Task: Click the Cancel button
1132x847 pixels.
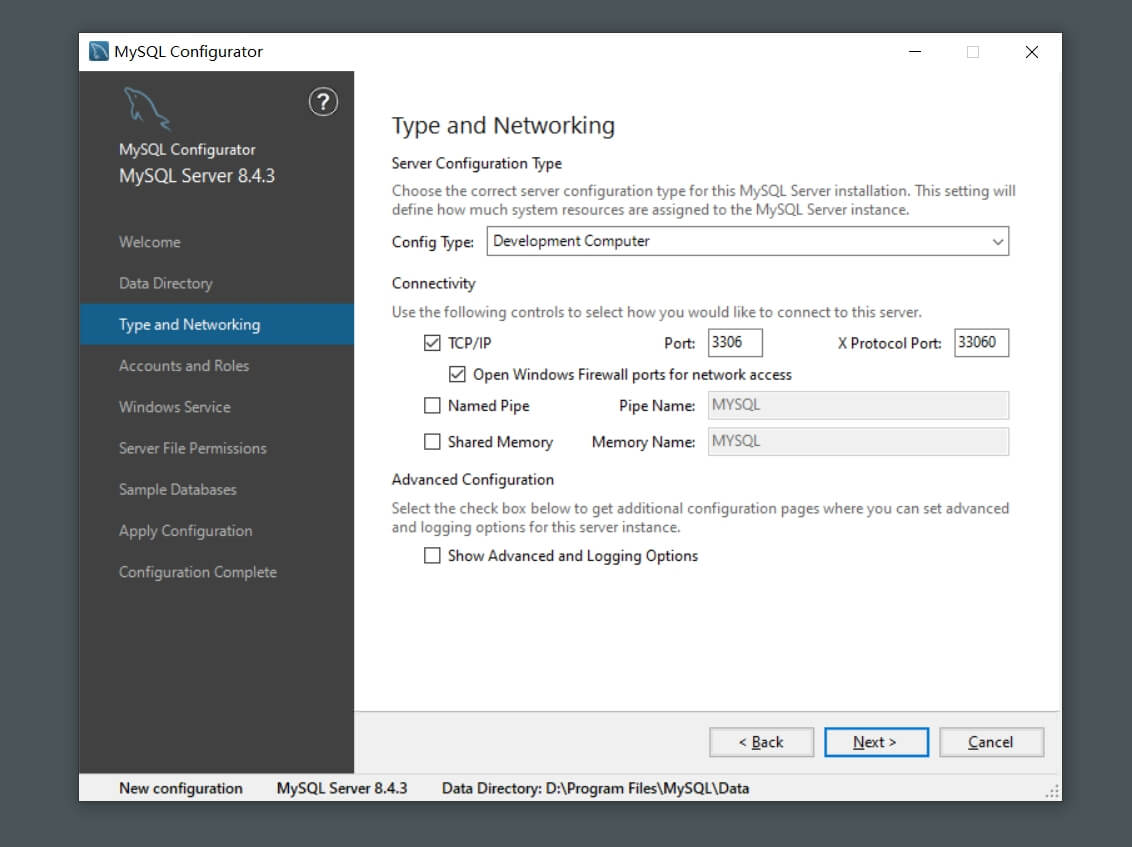Action: coord(990,742)
